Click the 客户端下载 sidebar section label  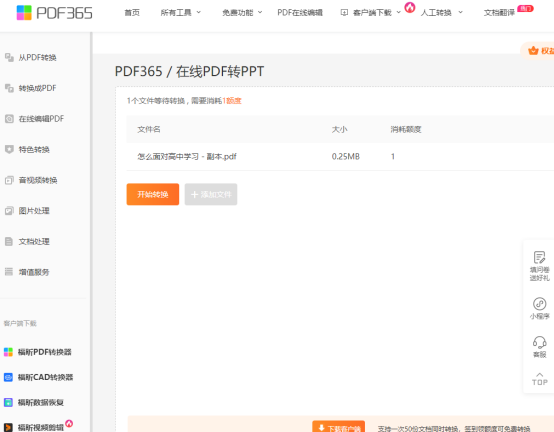[20, 323]
